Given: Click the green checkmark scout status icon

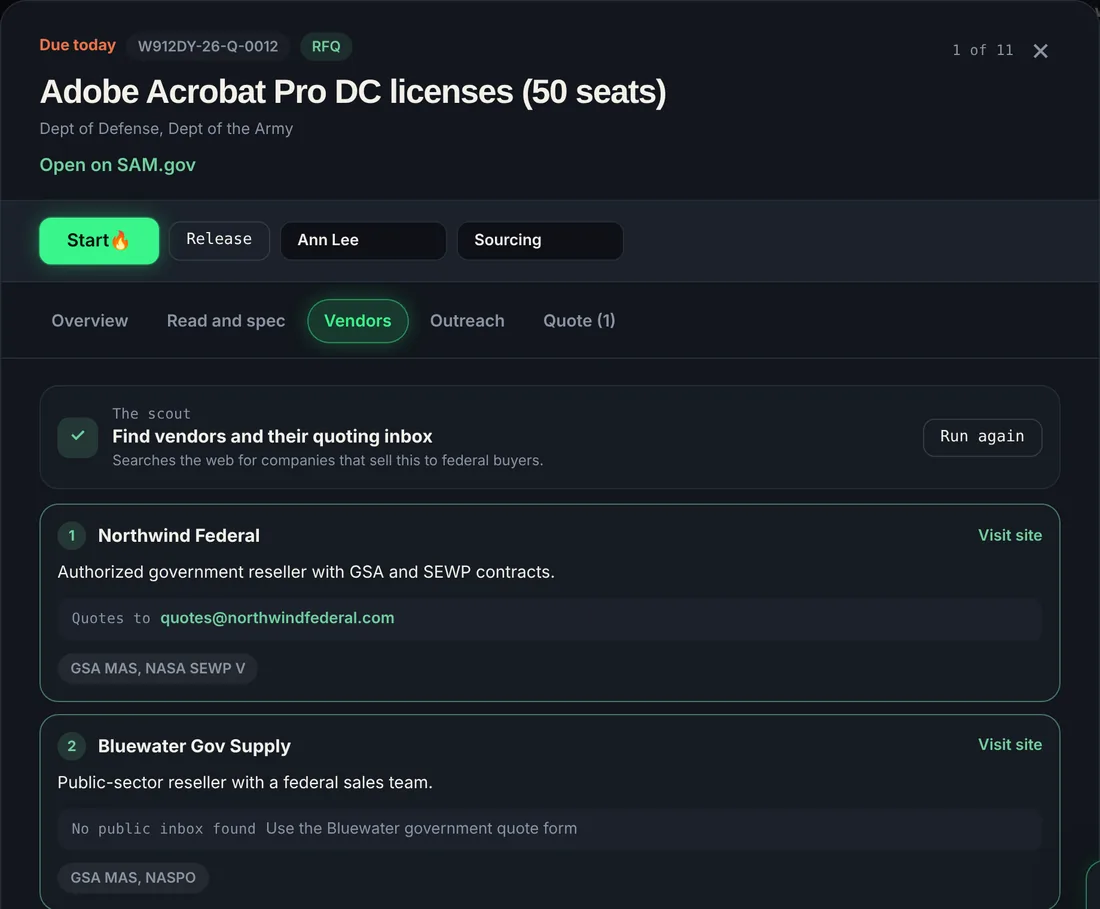Looking at the screenshot, I should coord(78,437).
